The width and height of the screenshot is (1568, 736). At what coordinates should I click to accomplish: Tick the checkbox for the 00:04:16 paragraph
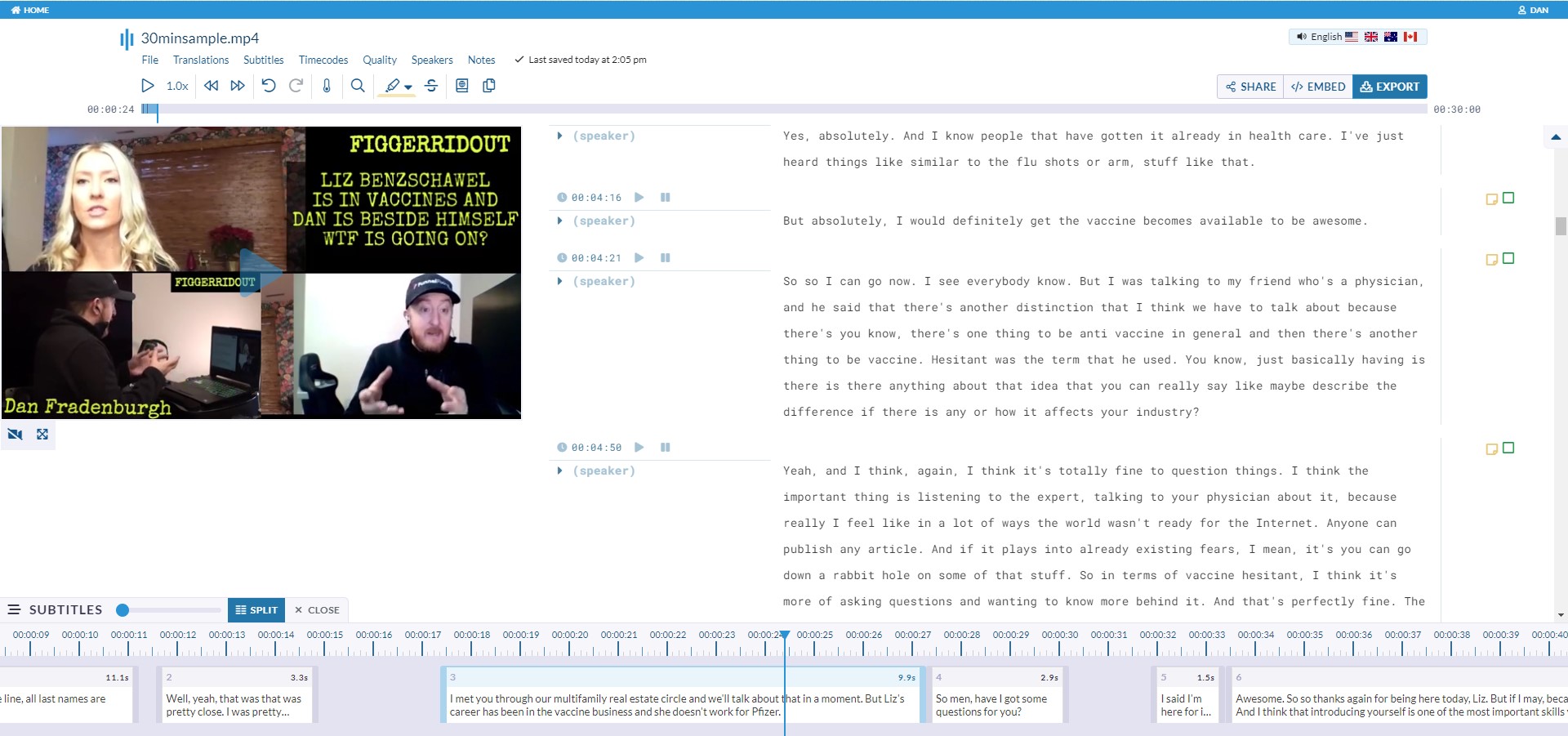(x=1508, y=198)
